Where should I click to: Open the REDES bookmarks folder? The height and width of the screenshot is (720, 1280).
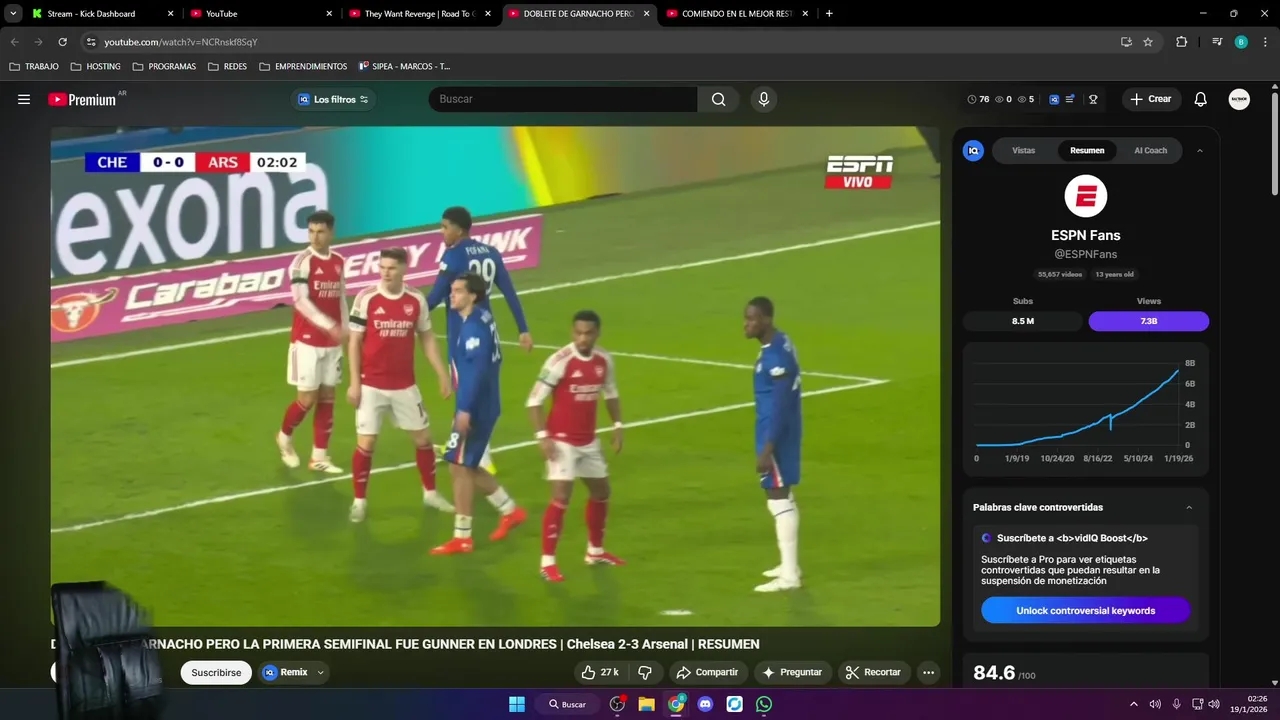point(227,66)
